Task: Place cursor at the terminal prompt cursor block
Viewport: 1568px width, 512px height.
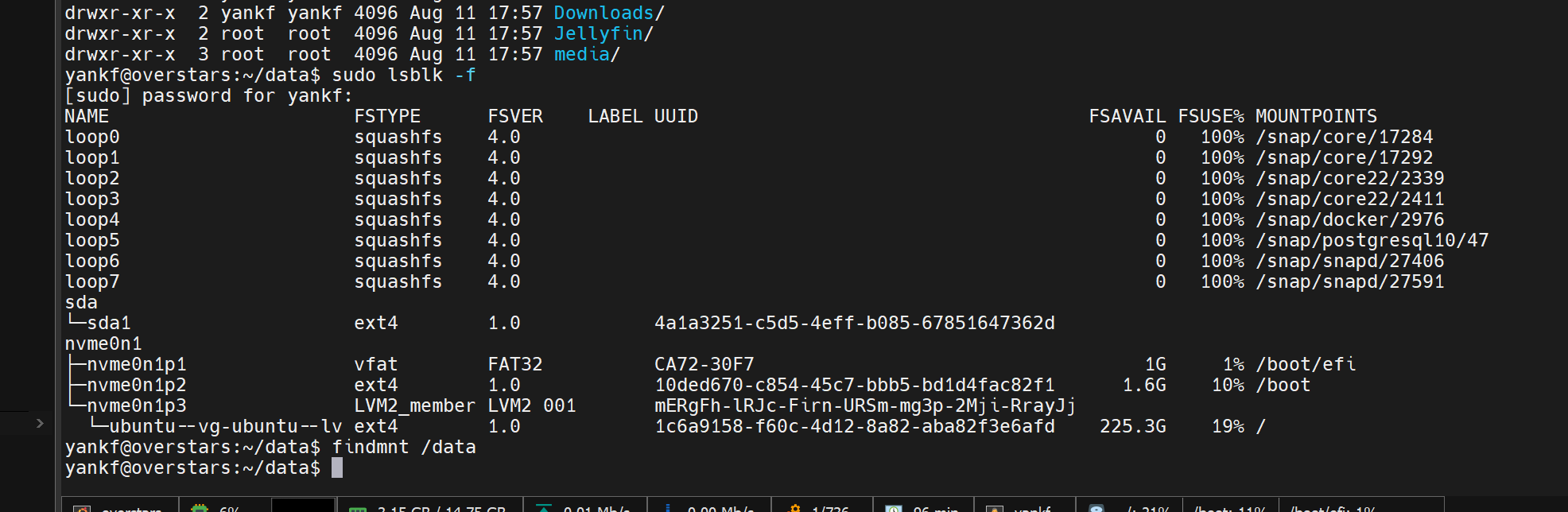Action: [x=337, y=467]
